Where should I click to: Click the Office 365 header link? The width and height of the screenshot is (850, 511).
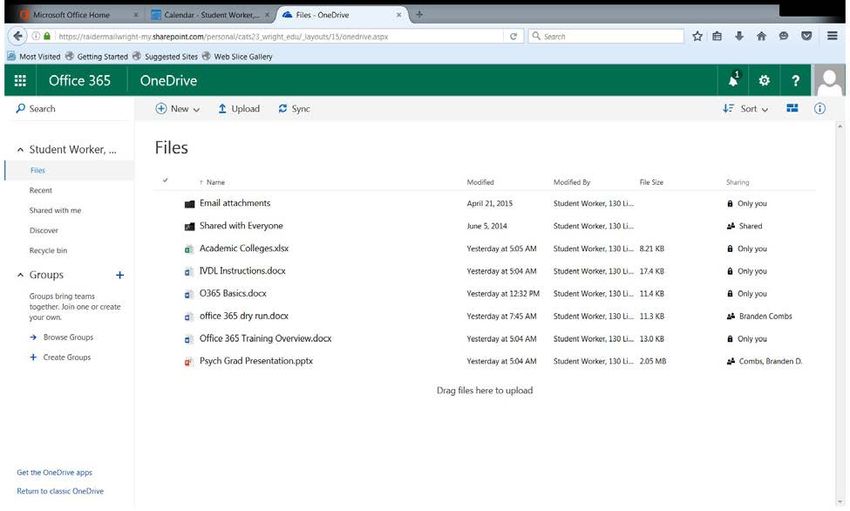pyautogui.click(x=80, y=81)
